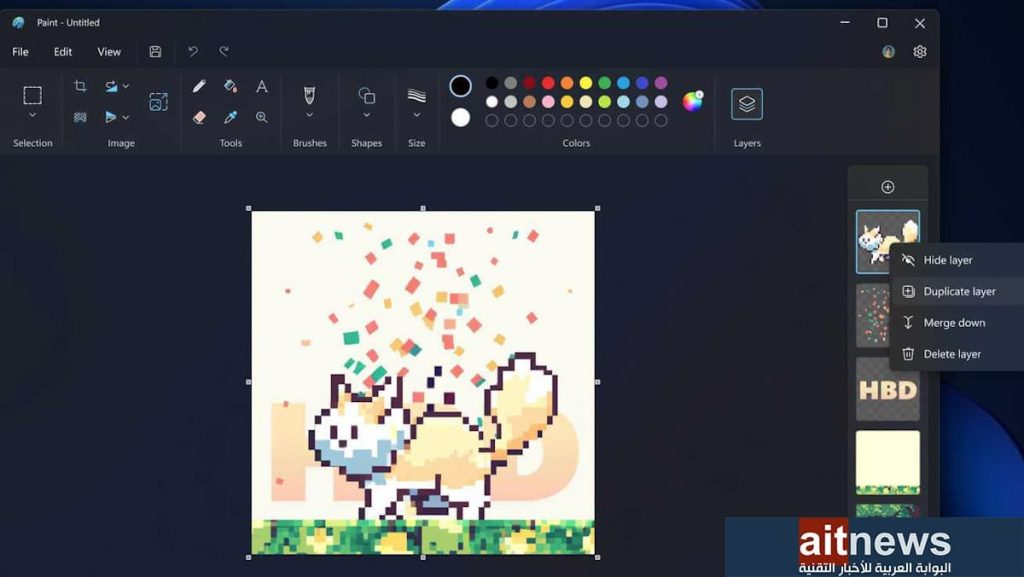
Task: Click the Save icon
Action: 155,52
